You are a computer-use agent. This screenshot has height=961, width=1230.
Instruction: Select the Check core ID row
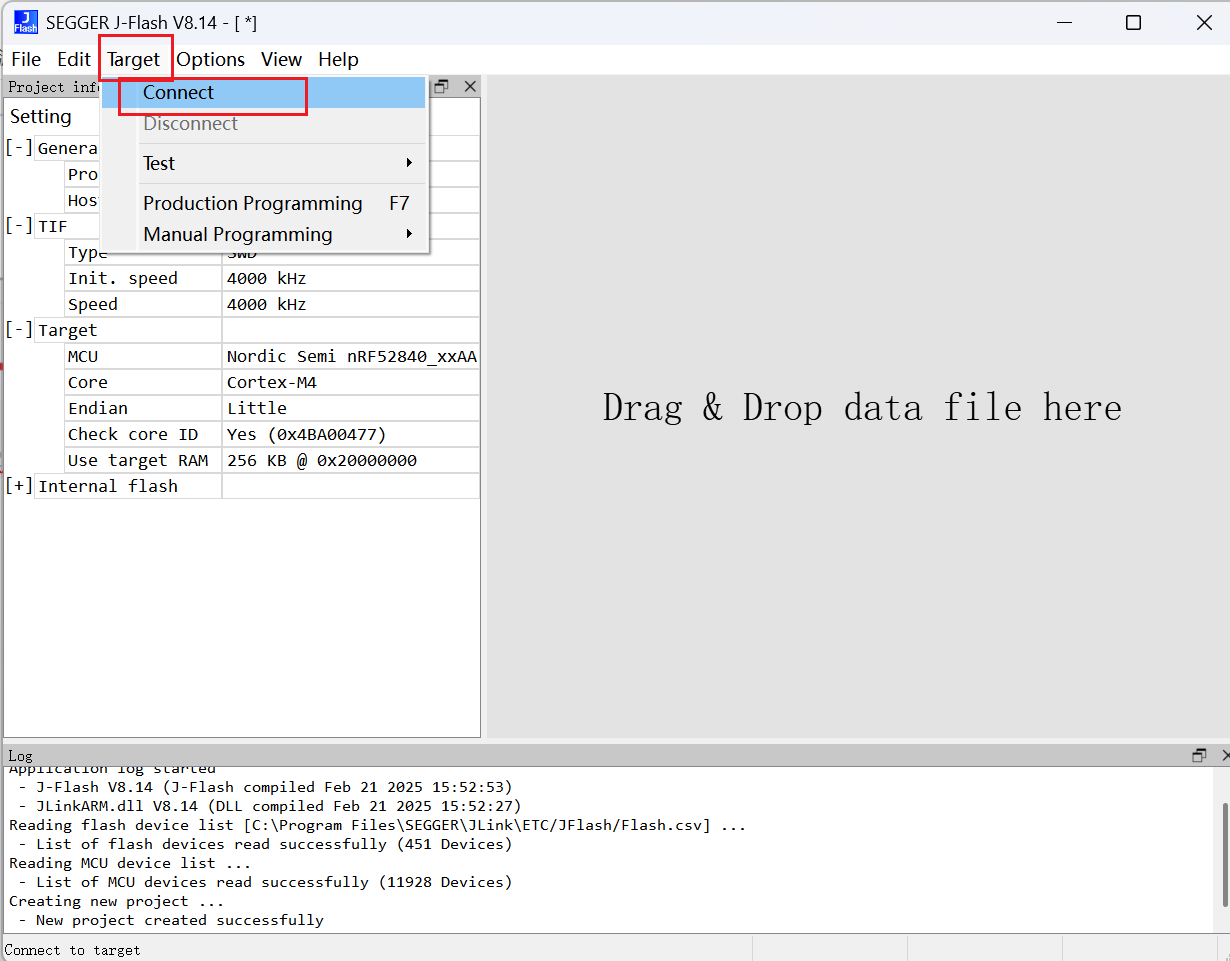(272, 434)
